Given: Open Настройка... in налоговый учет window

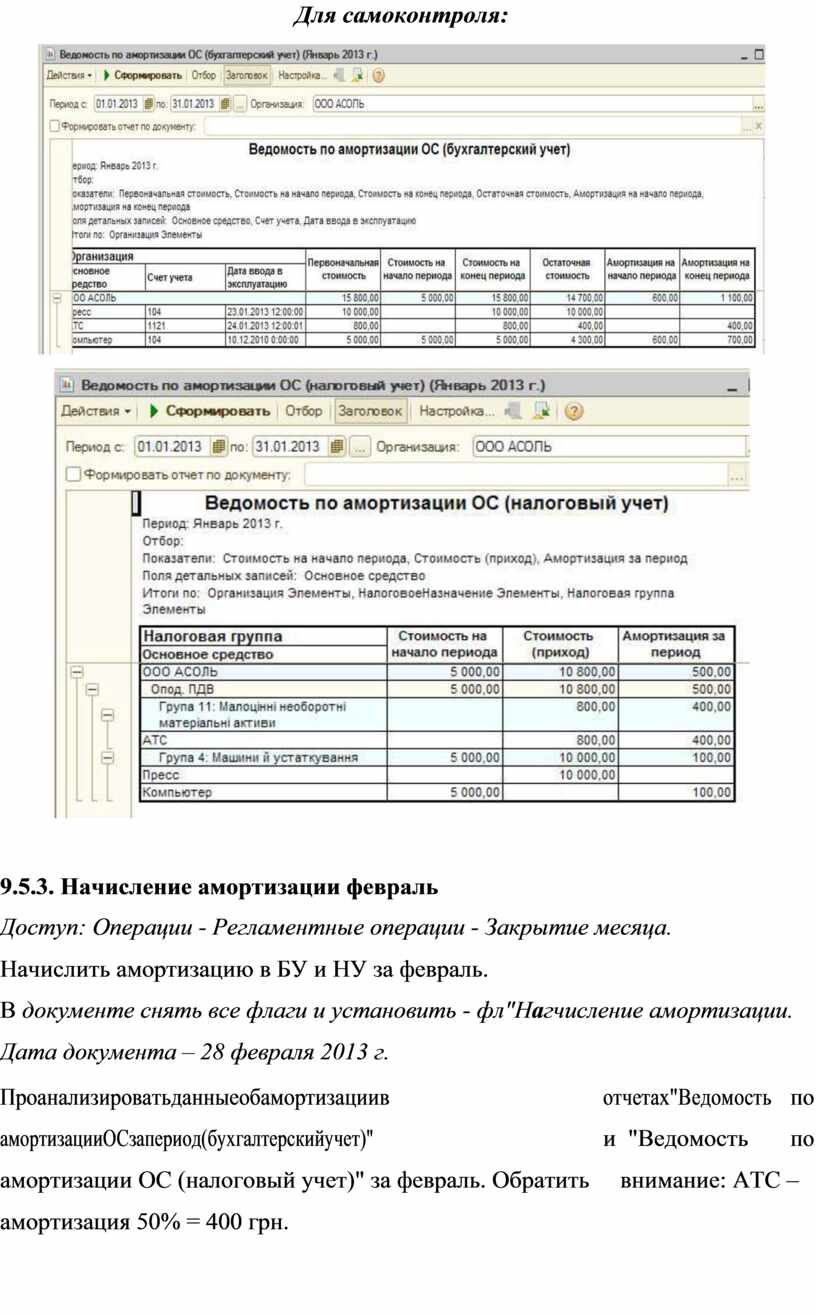Looking at the screenshot, I should pos(456,411).
